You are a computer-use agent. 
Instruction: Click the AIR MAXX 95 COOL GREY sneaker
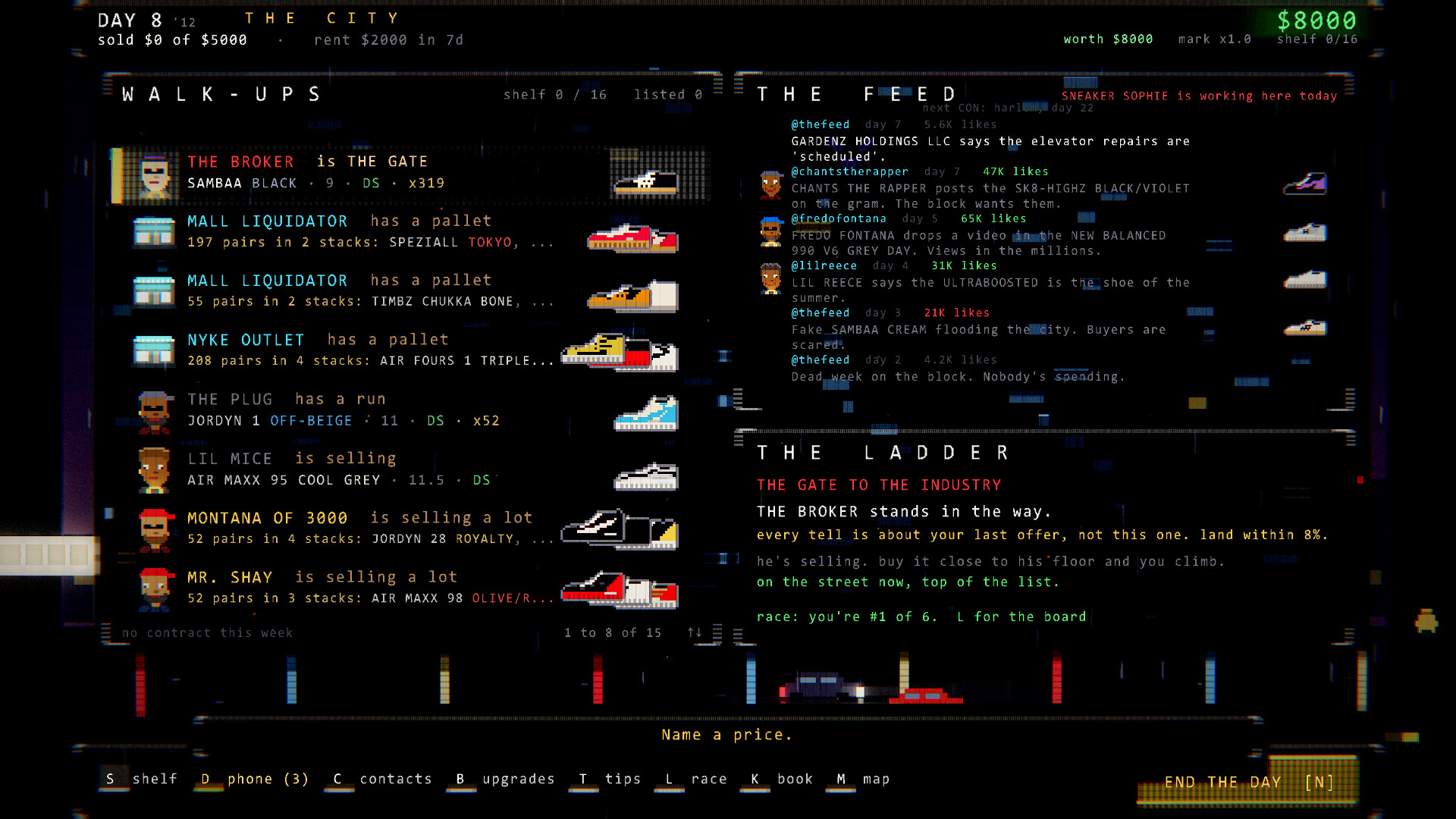coord(645,477)
